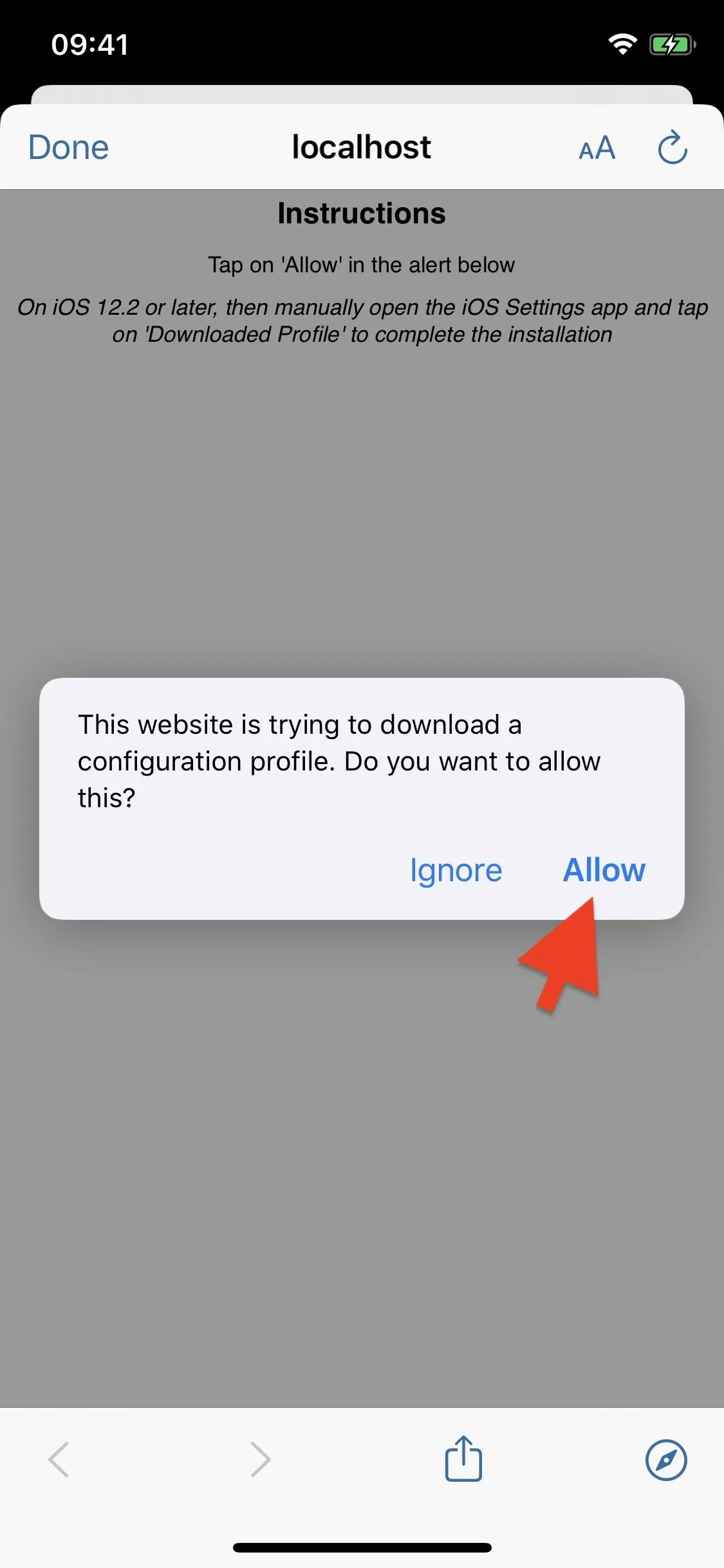Tap the alert message about configuration profile
Image resolution: width=724 pixels, height=1568 pixels.
click(x=339, y=761)
